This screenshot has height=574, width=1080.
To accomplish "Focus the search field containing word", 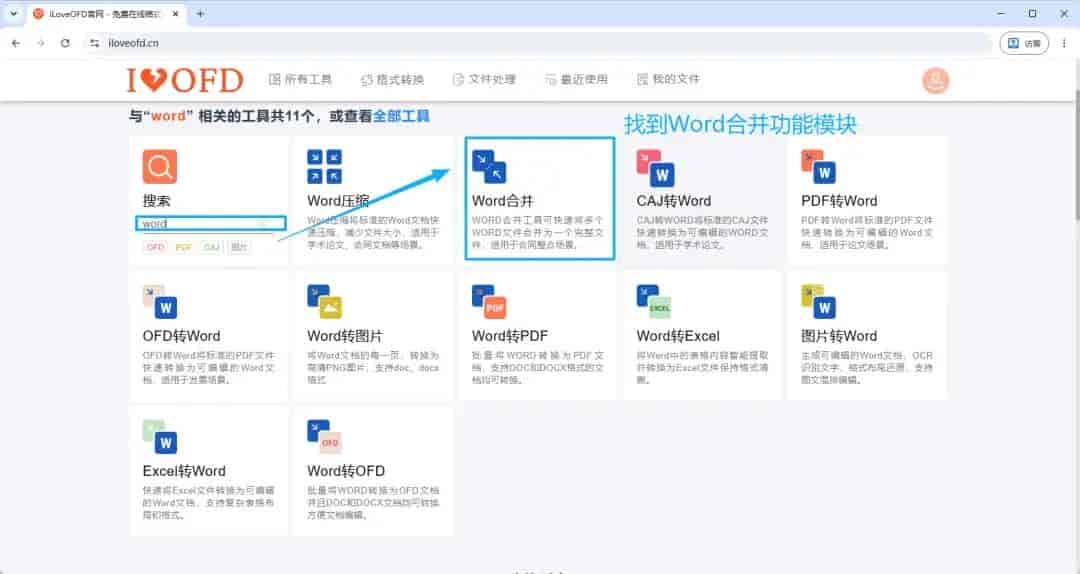I will coord(211,223).
